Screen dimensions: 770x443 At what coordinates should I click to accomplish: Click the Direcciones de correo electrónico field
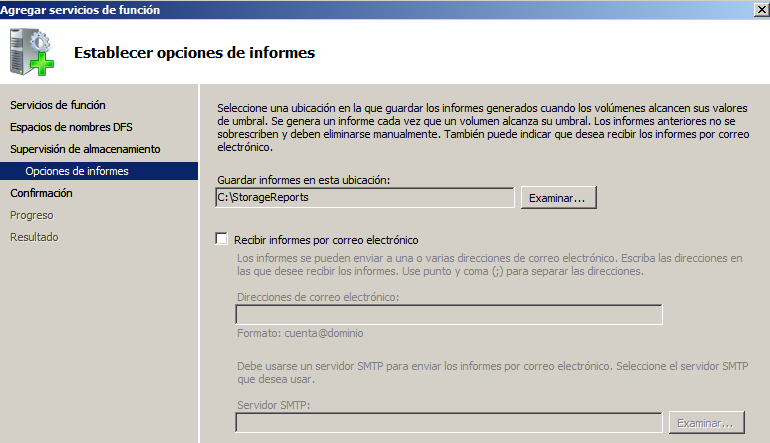point(449,314)
